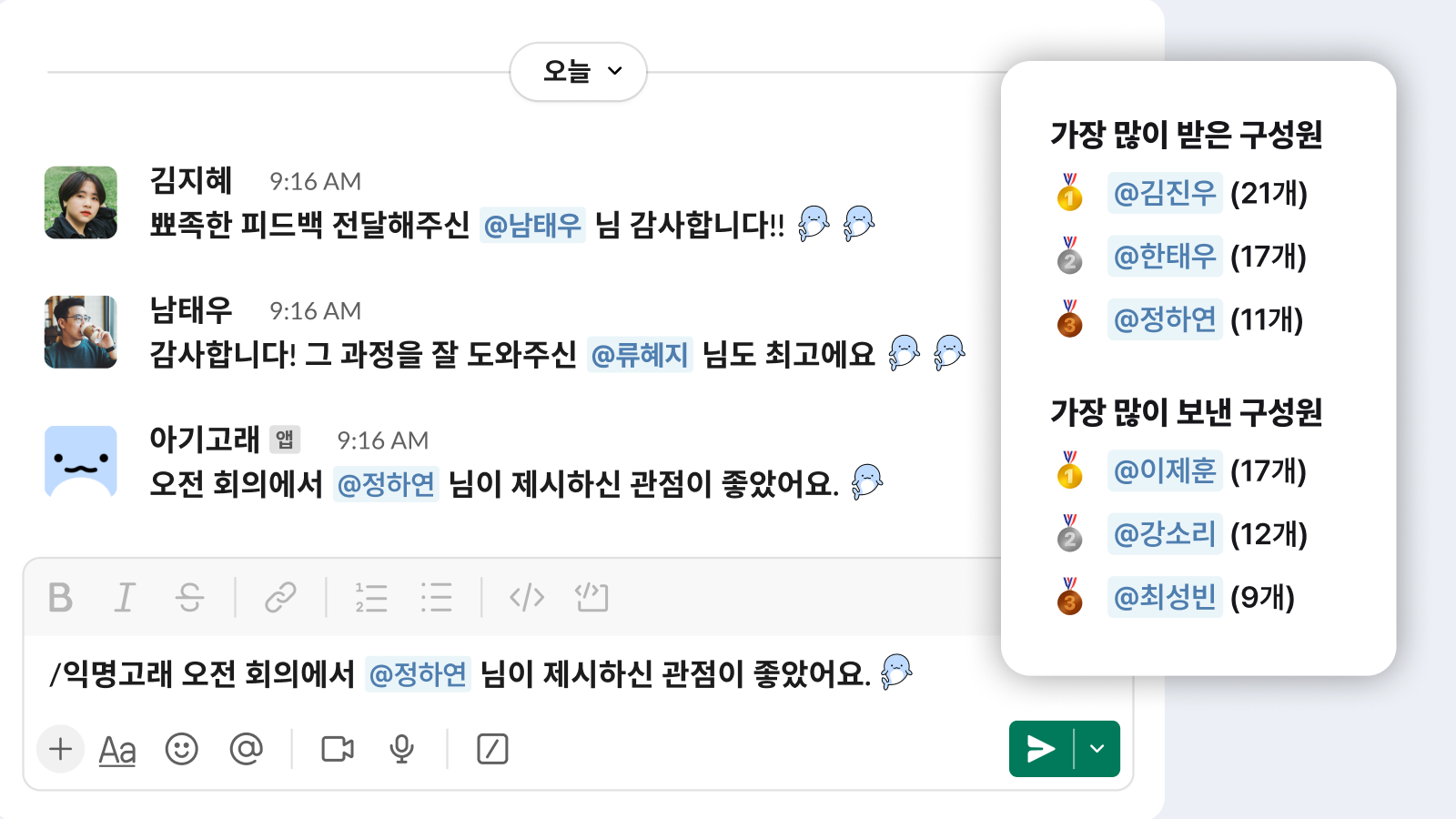This screenshot has height=819, width=1456.
Task: Start a bulleted list
Action: (437, 598)
